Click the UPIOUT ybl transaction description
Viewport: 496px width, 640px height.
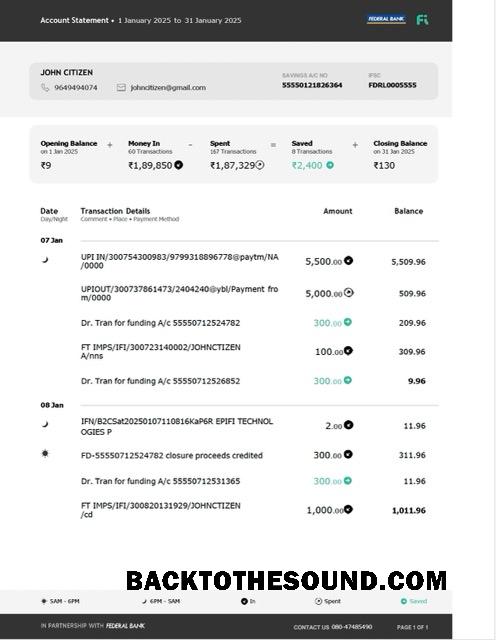[180, 293]
